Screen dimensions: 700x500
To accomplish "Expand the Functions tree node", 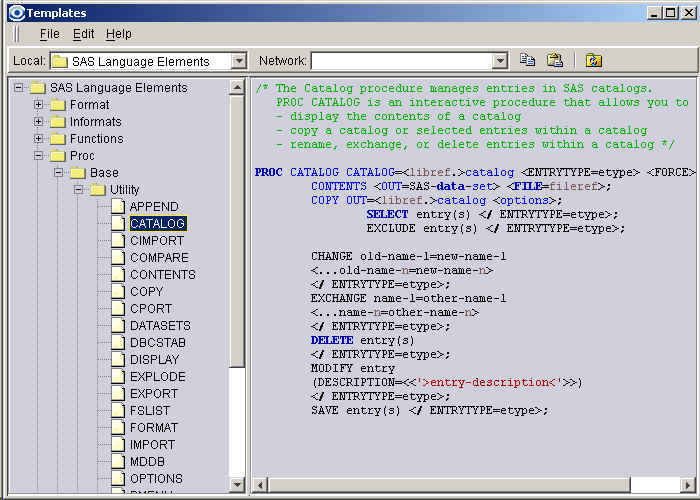I will 38,138.
